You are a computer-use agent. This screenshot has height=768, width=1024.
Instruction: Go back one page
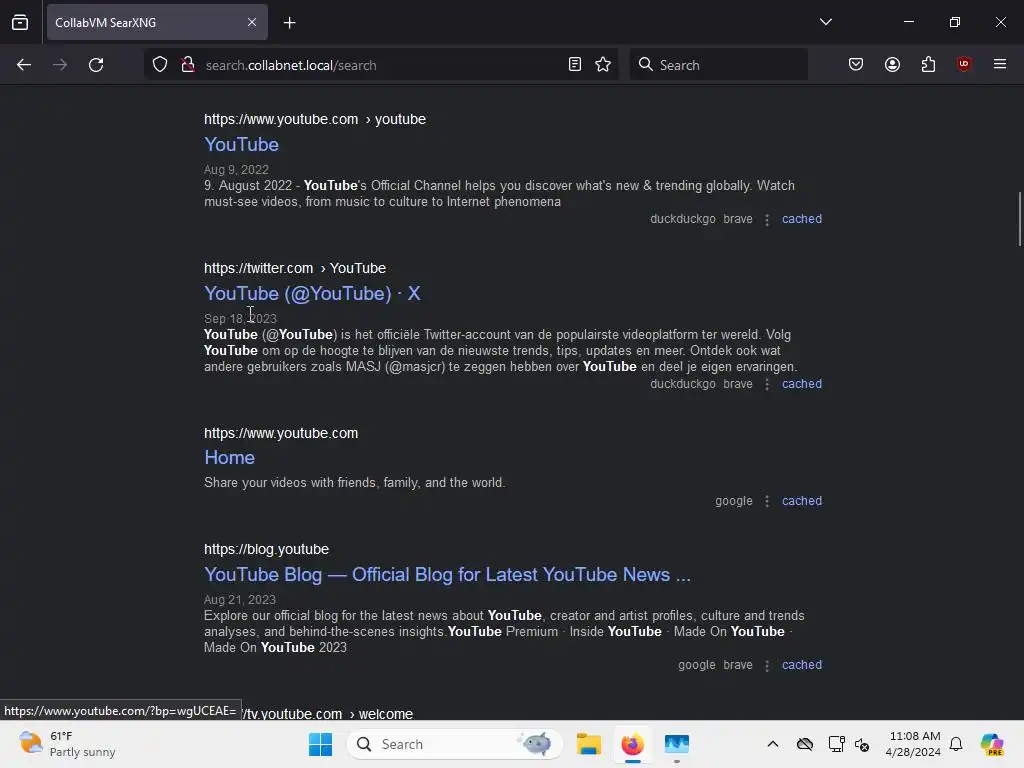pos(24,65)
